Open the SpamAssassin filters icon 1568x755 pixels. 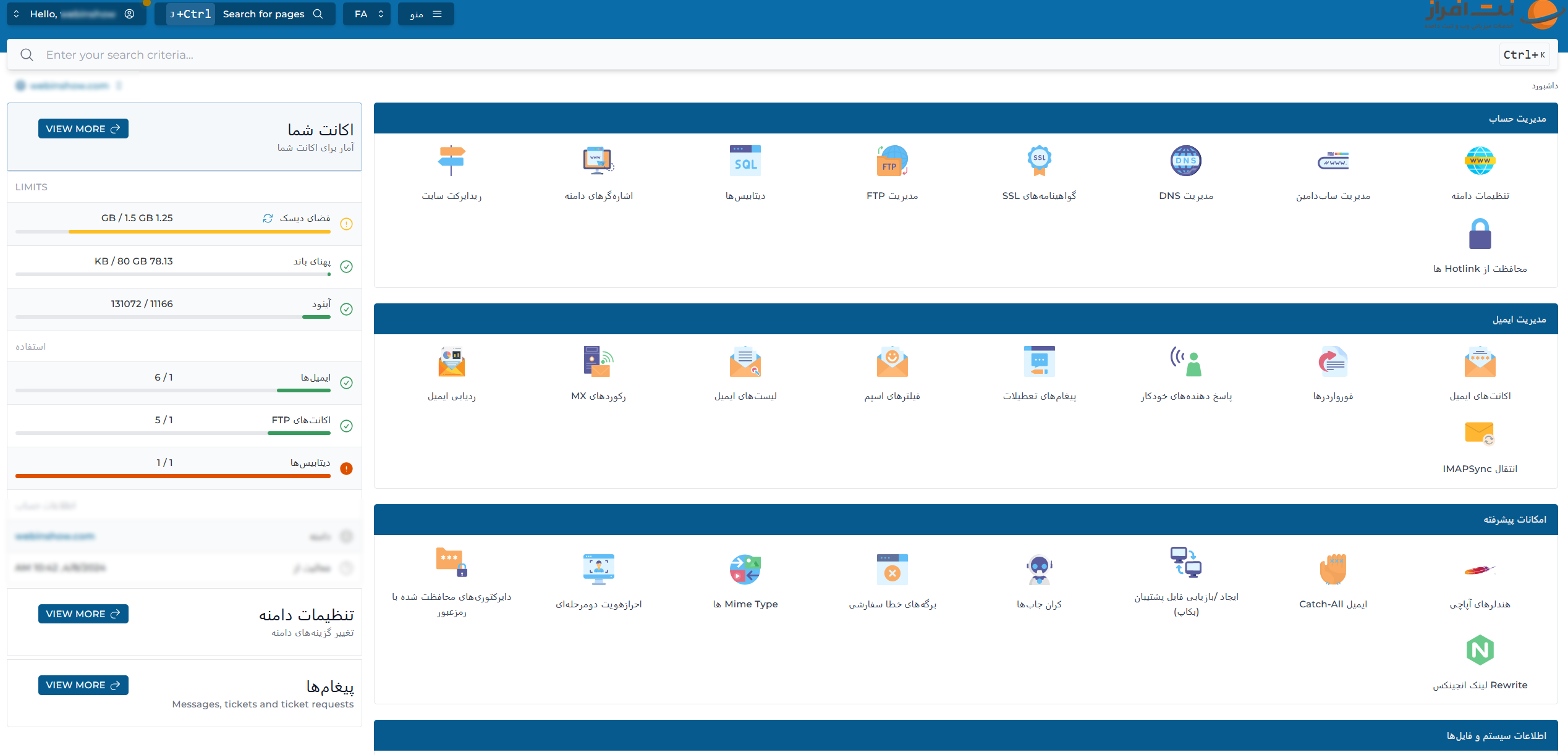(892, 362)
